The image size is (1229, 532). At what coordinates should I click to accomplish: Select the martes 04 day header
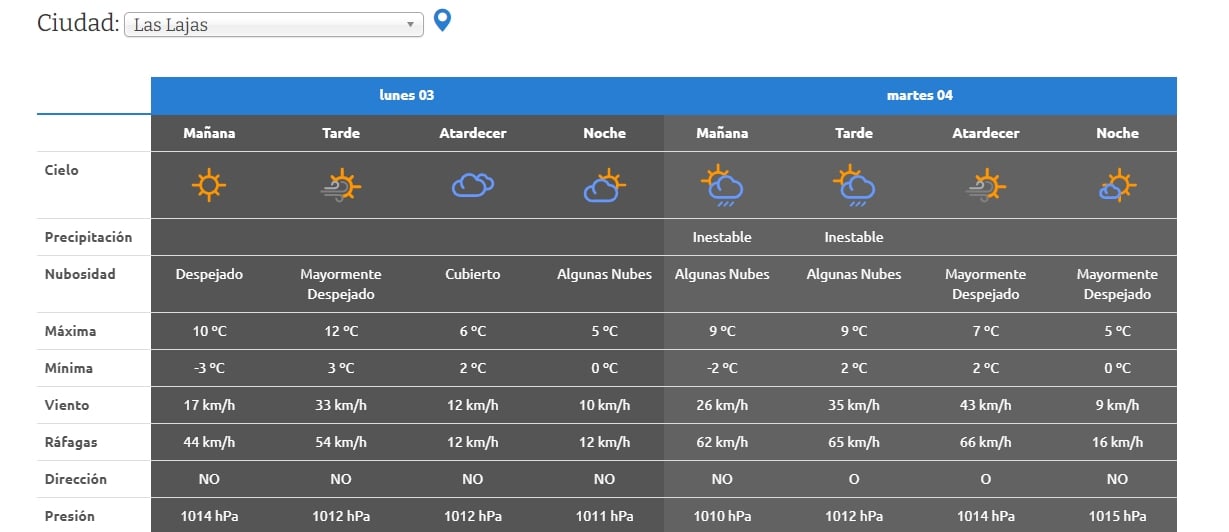920,96
